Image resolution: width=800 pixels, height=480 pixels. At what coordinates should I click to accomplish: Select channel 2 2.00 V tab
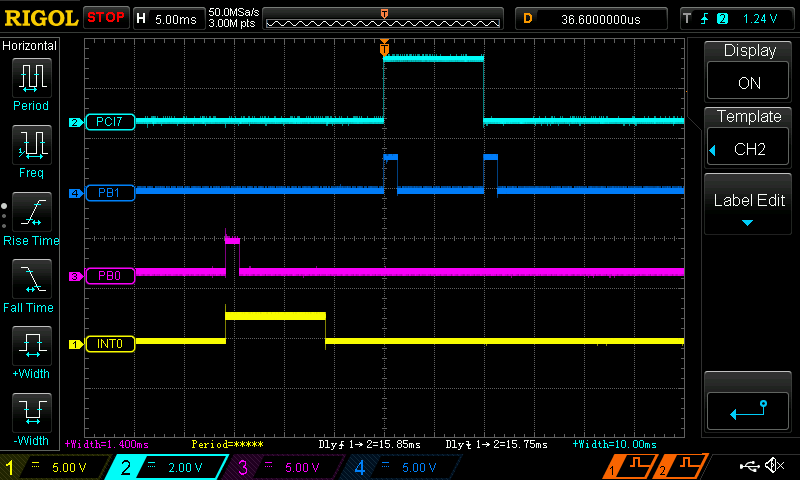coord(166,467)
